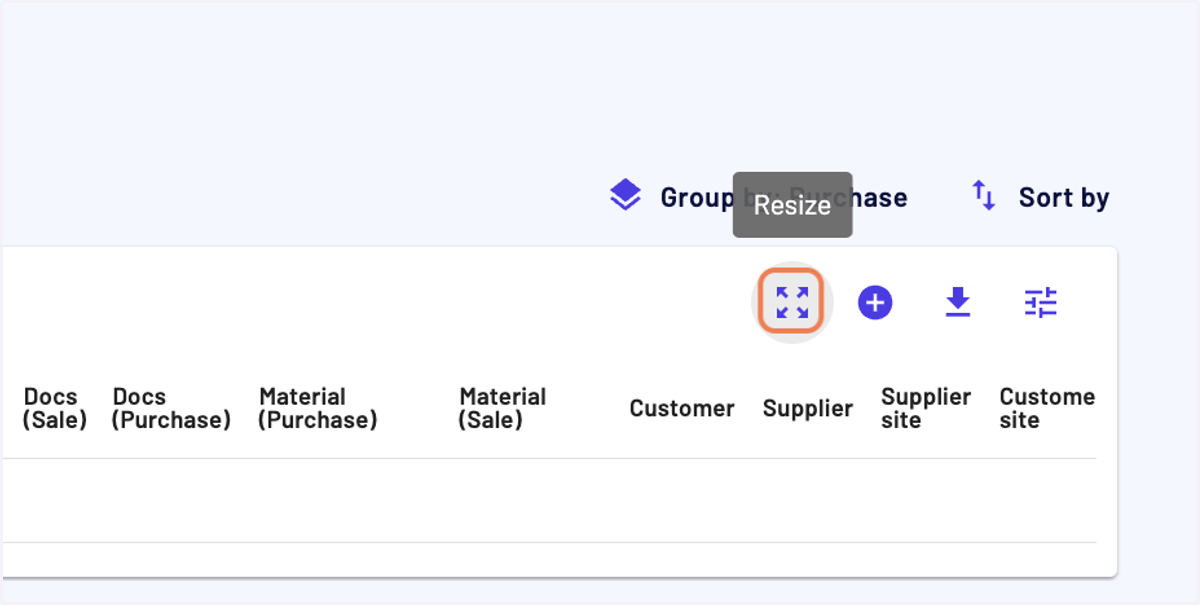Select the Supplier site column header
The image size is (1200, 605).
(926, 408)
